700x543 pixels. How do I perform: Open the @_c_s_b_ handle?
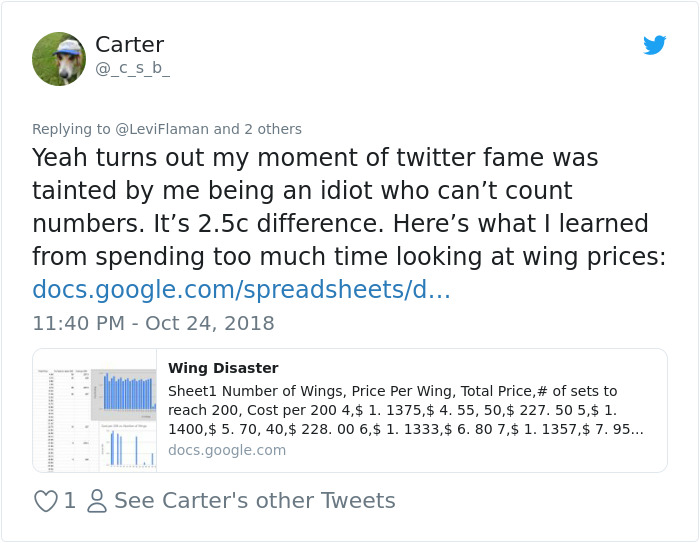pyautogui.click(x=132, y=69)
